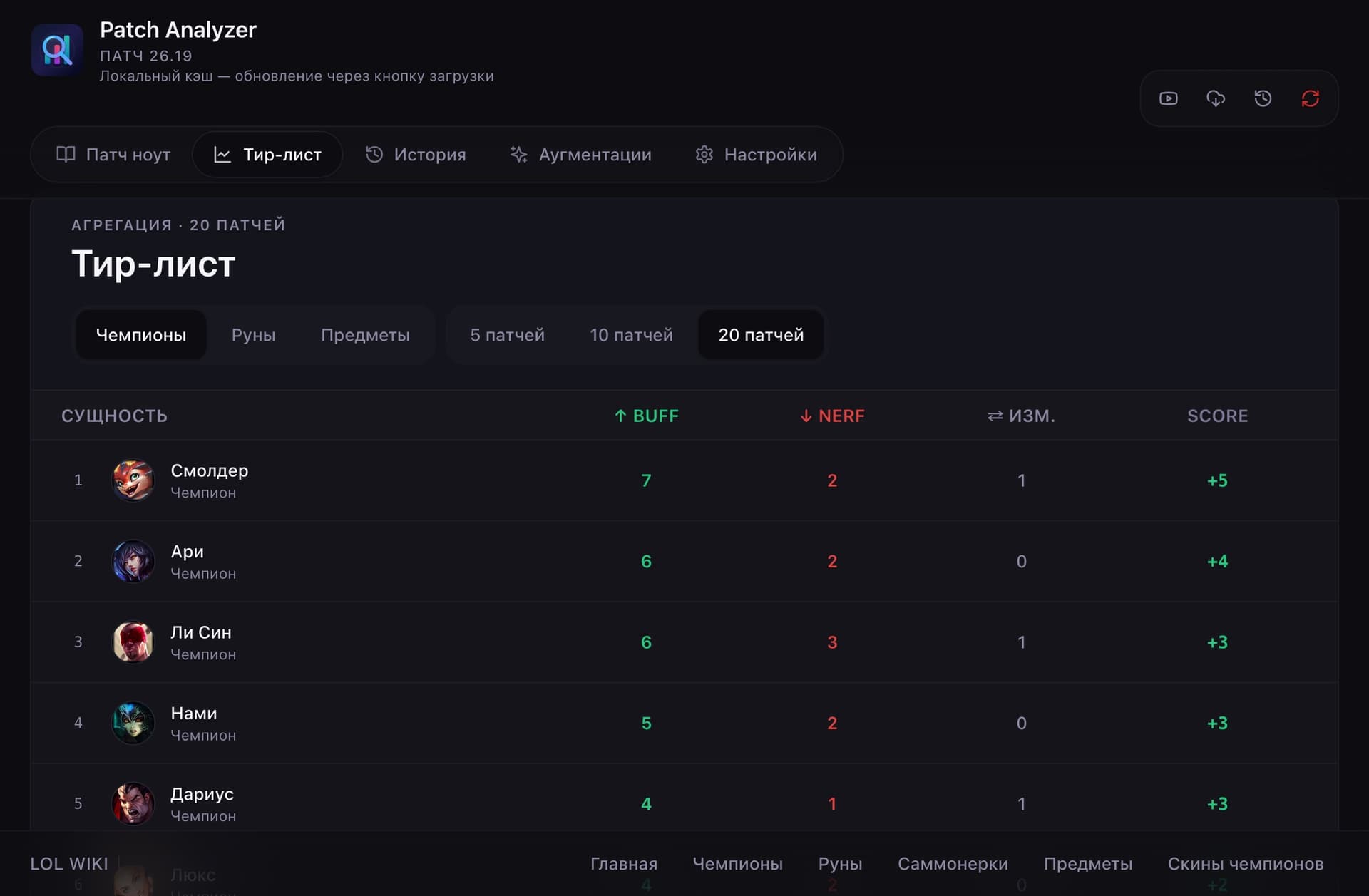The width and height of the screenshot is (1369, 896).
Task: Switch to the История tab
Action: tap(416, 155)
